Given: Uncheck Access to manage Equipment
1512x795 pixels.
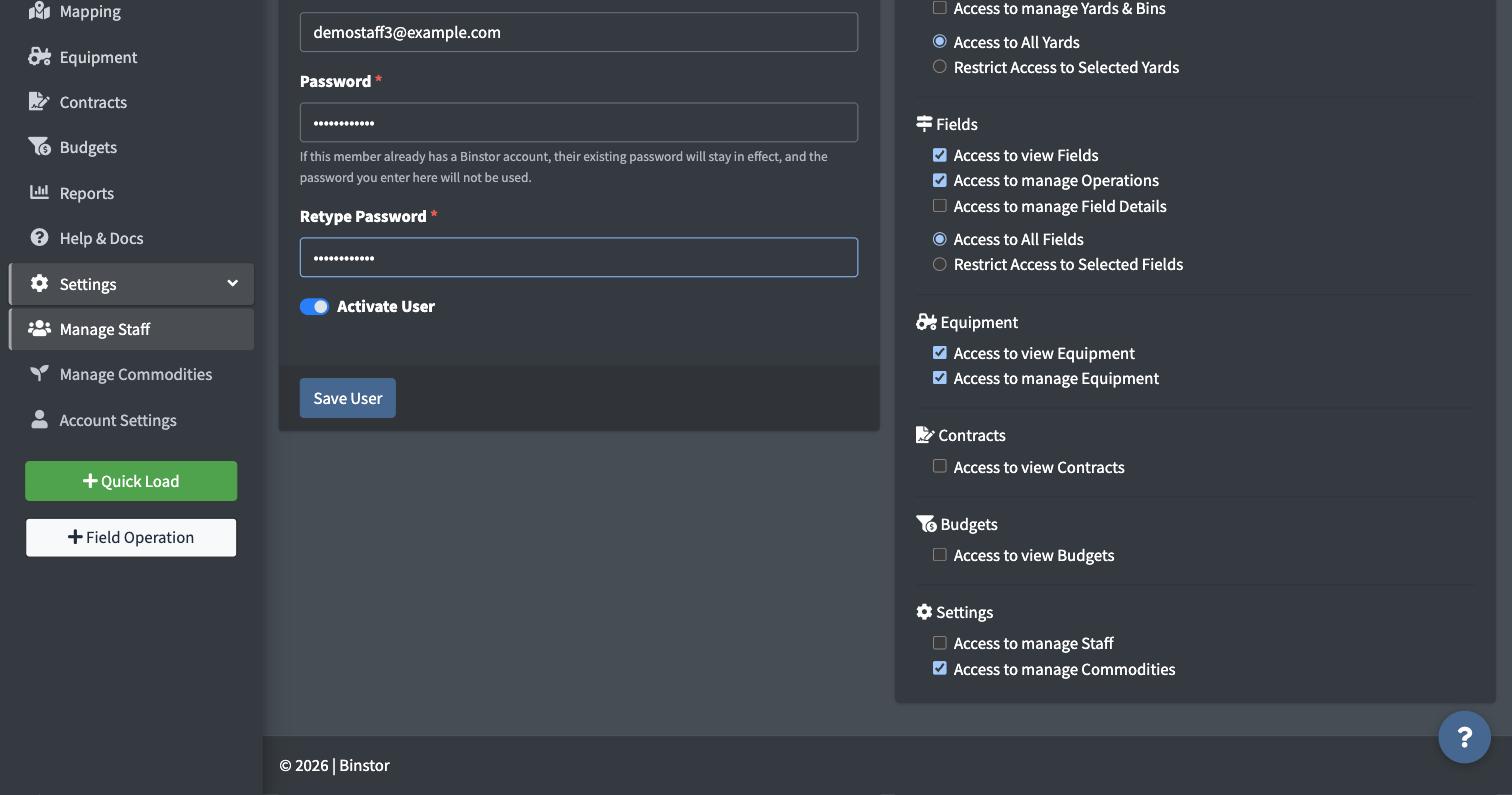Looking at the screenshot, I should (939, 378).
